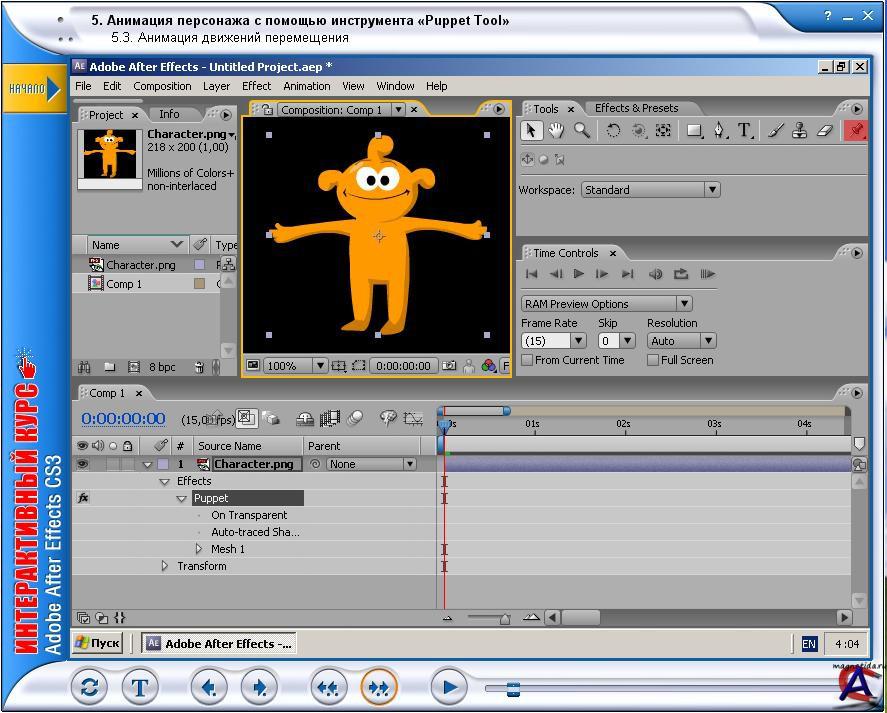The width and height of the screenshot is (887, 713).
Task: Expand the Transform properties
Action: 165,566
